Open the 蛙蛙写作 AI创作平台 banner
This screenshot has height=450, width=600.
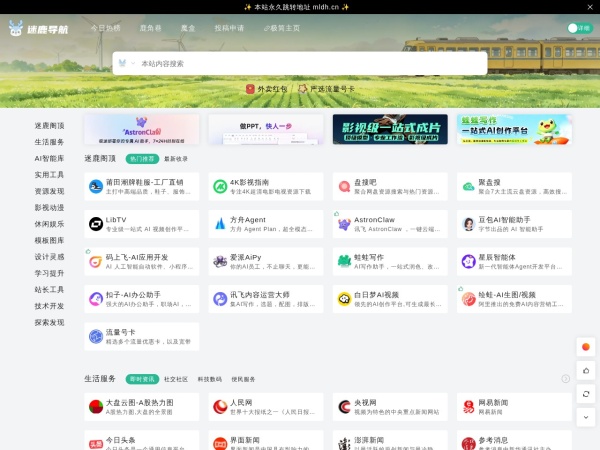pos(514,129)
